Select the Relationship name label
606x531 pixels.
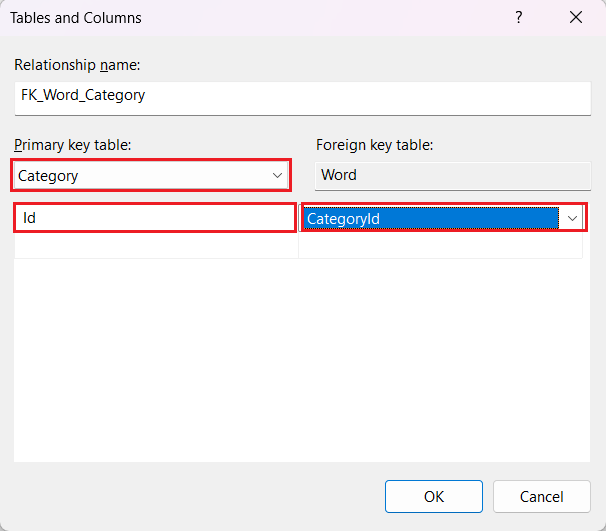(77, 65)
